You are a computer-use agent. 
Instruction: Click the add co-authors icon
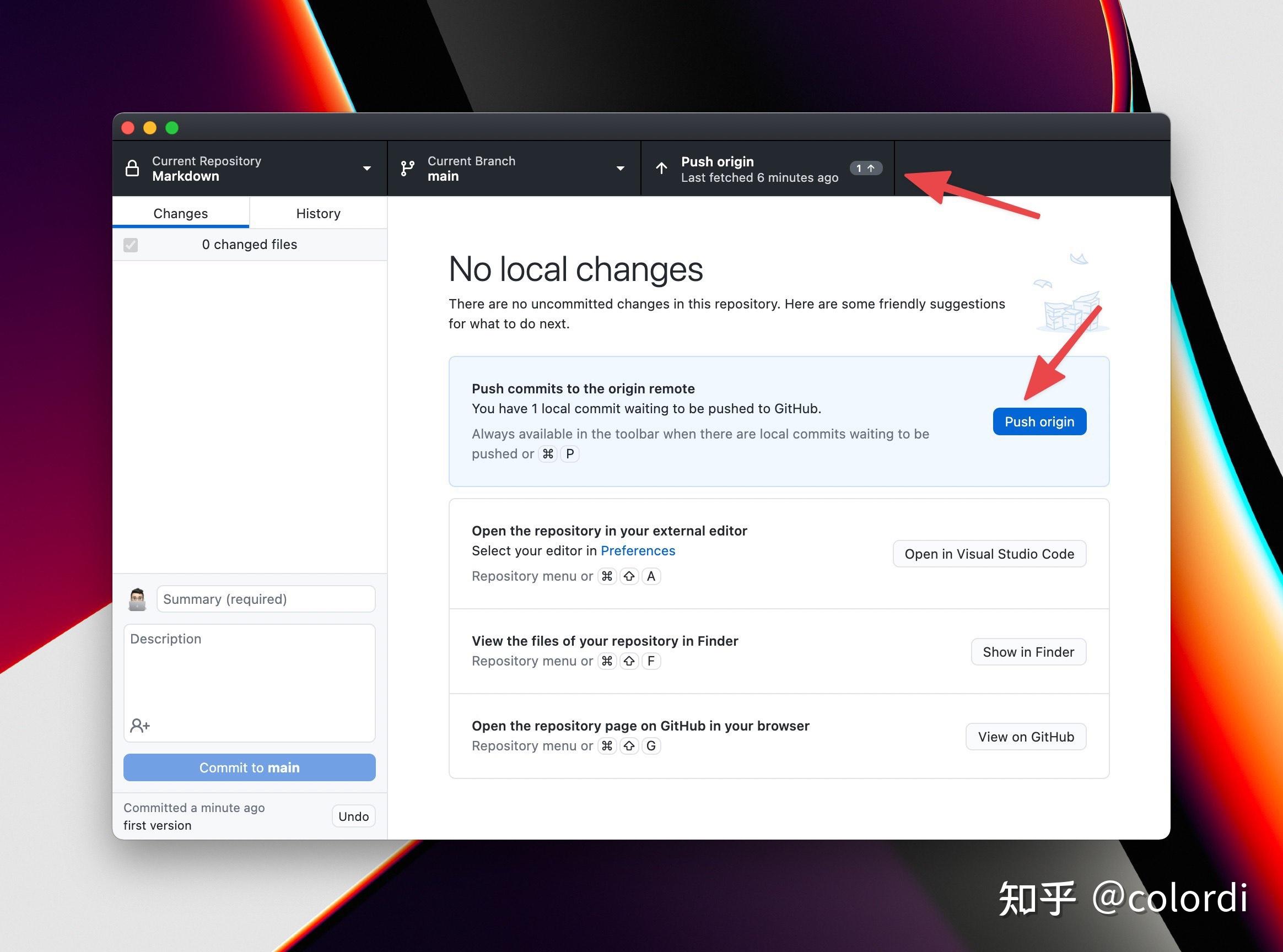[139, 725]
